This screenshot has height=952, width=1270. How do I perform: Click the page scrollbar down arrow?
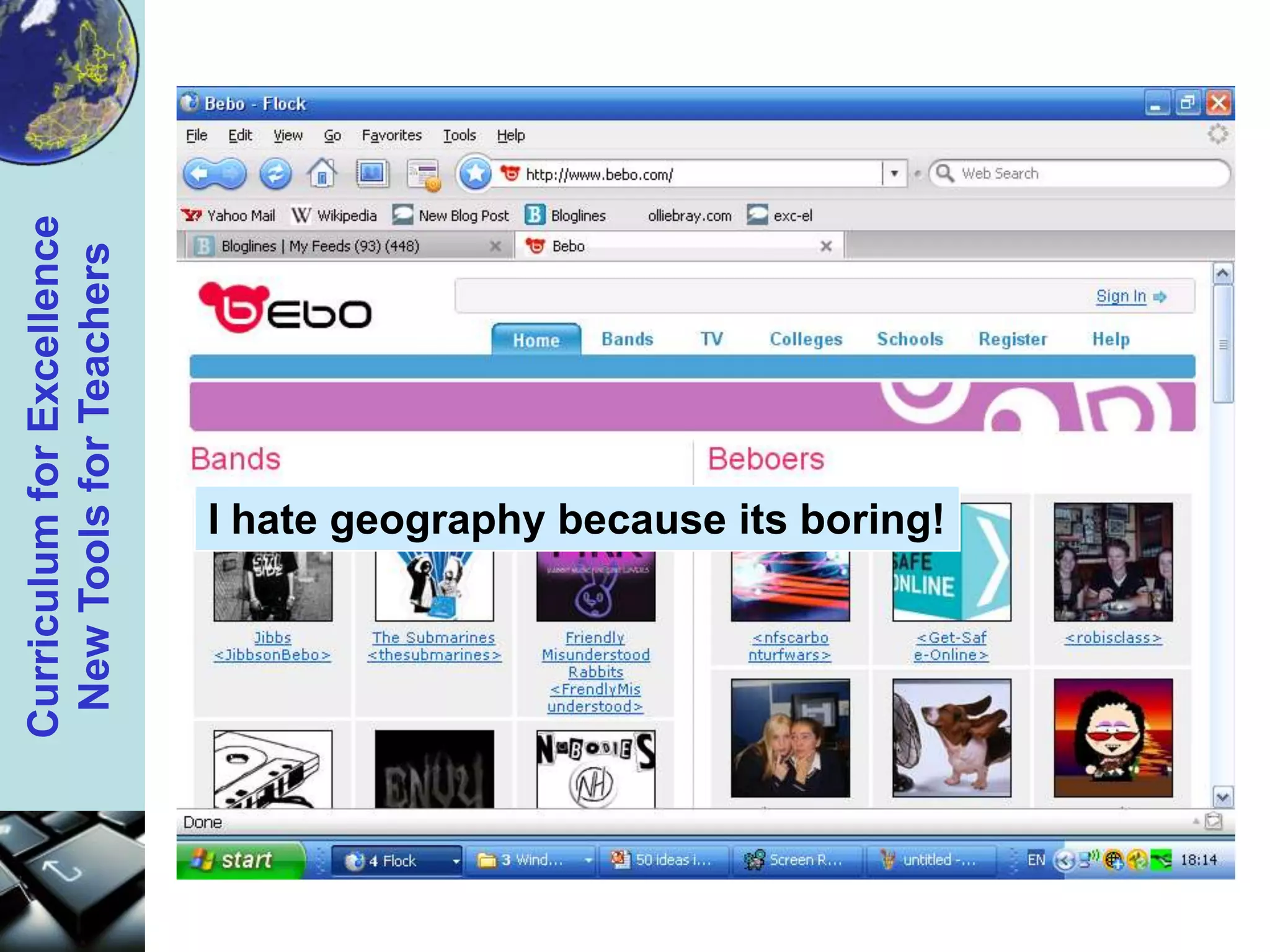1222,797
